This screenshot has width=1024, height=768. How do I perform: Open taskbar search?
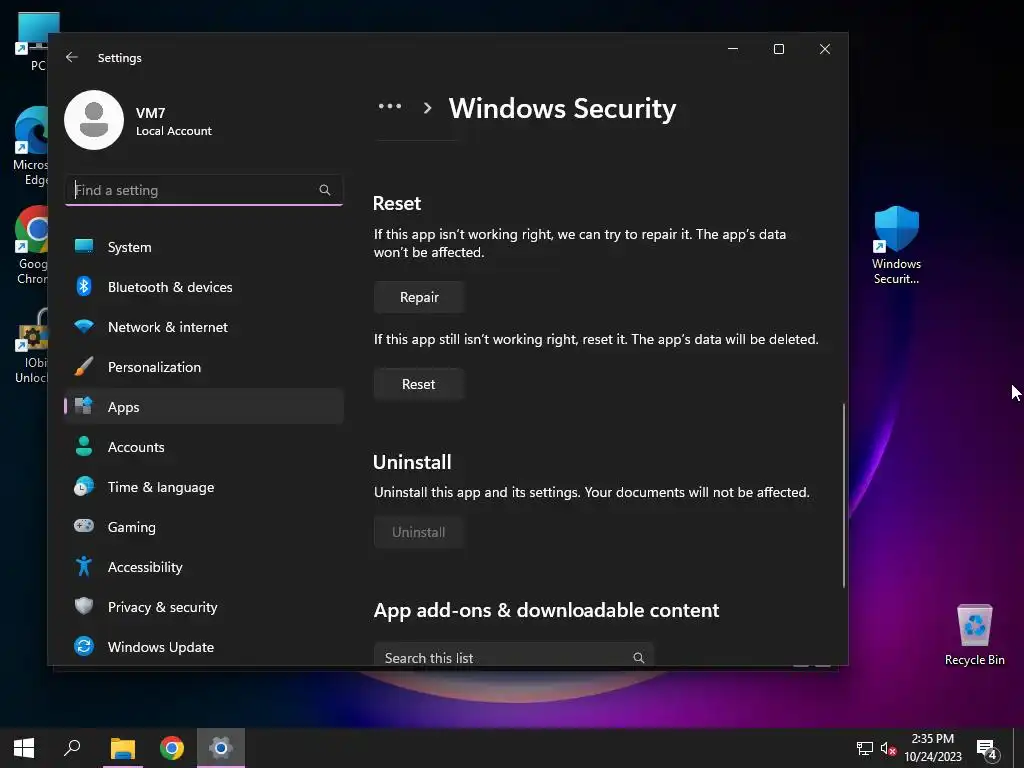click(x=72, y=748)
